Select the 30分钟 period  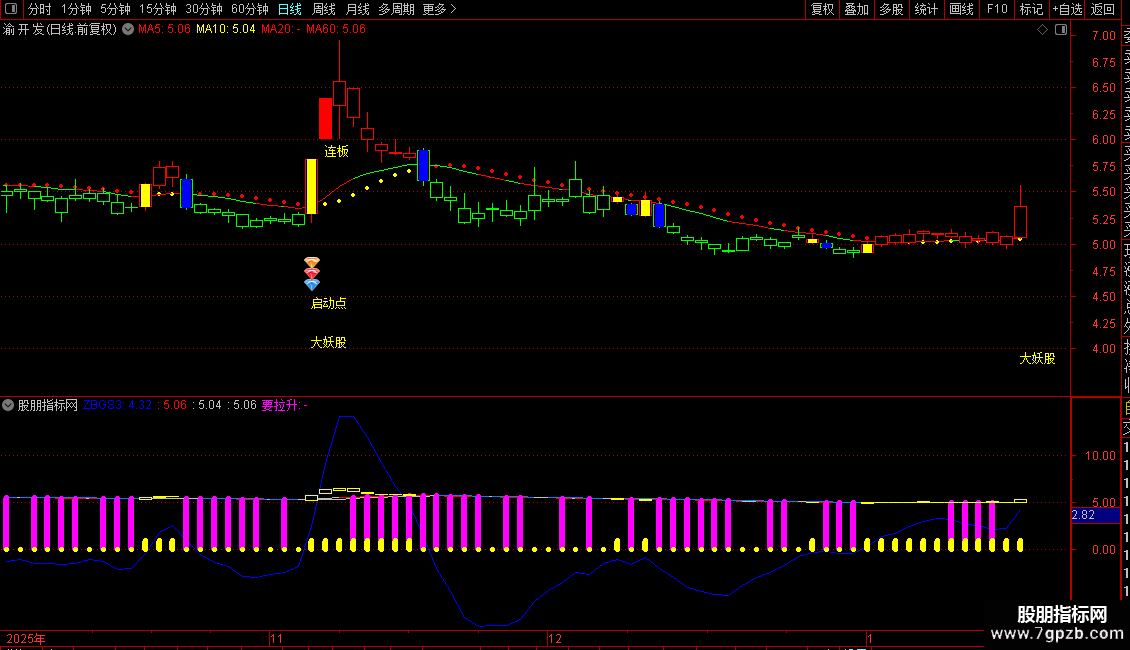204,9
